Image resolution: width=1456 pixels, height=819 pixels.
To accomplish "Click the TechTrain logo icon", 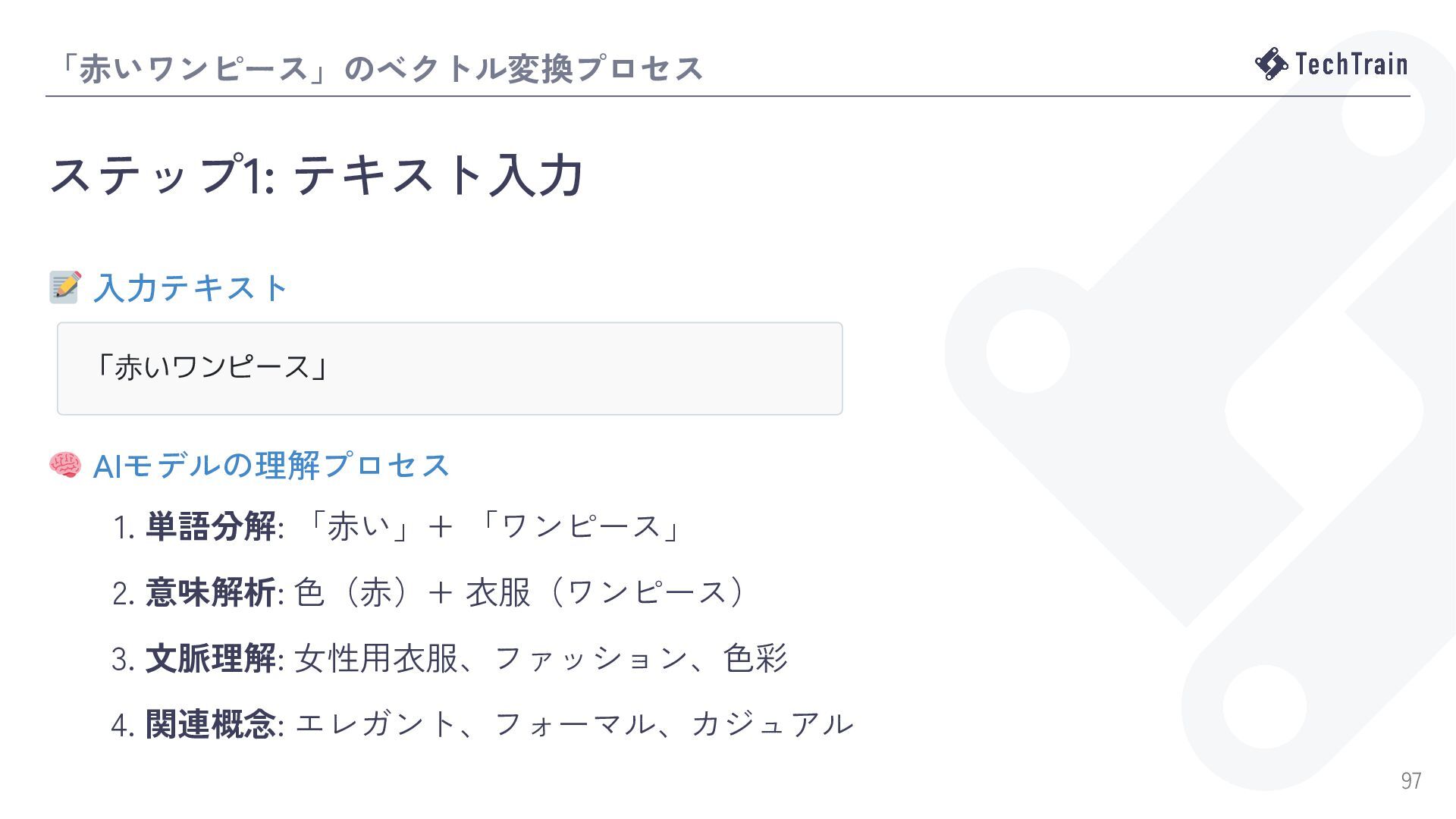I will pyautogui.click(x=1272, y=64).
